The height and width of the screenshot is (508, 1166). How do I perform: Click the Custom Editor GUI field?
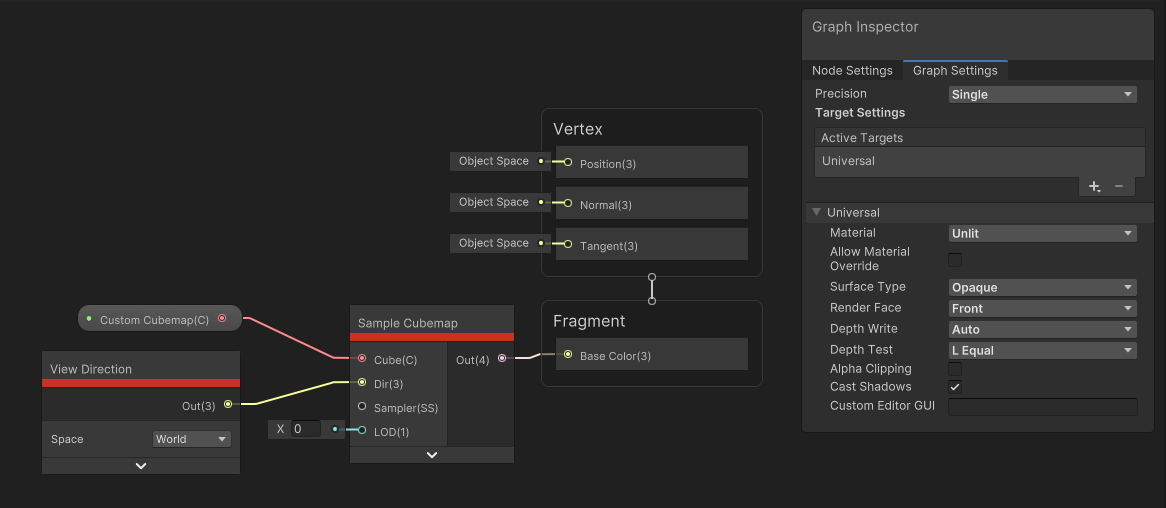pyautogui.click(x=1042, y=407)
